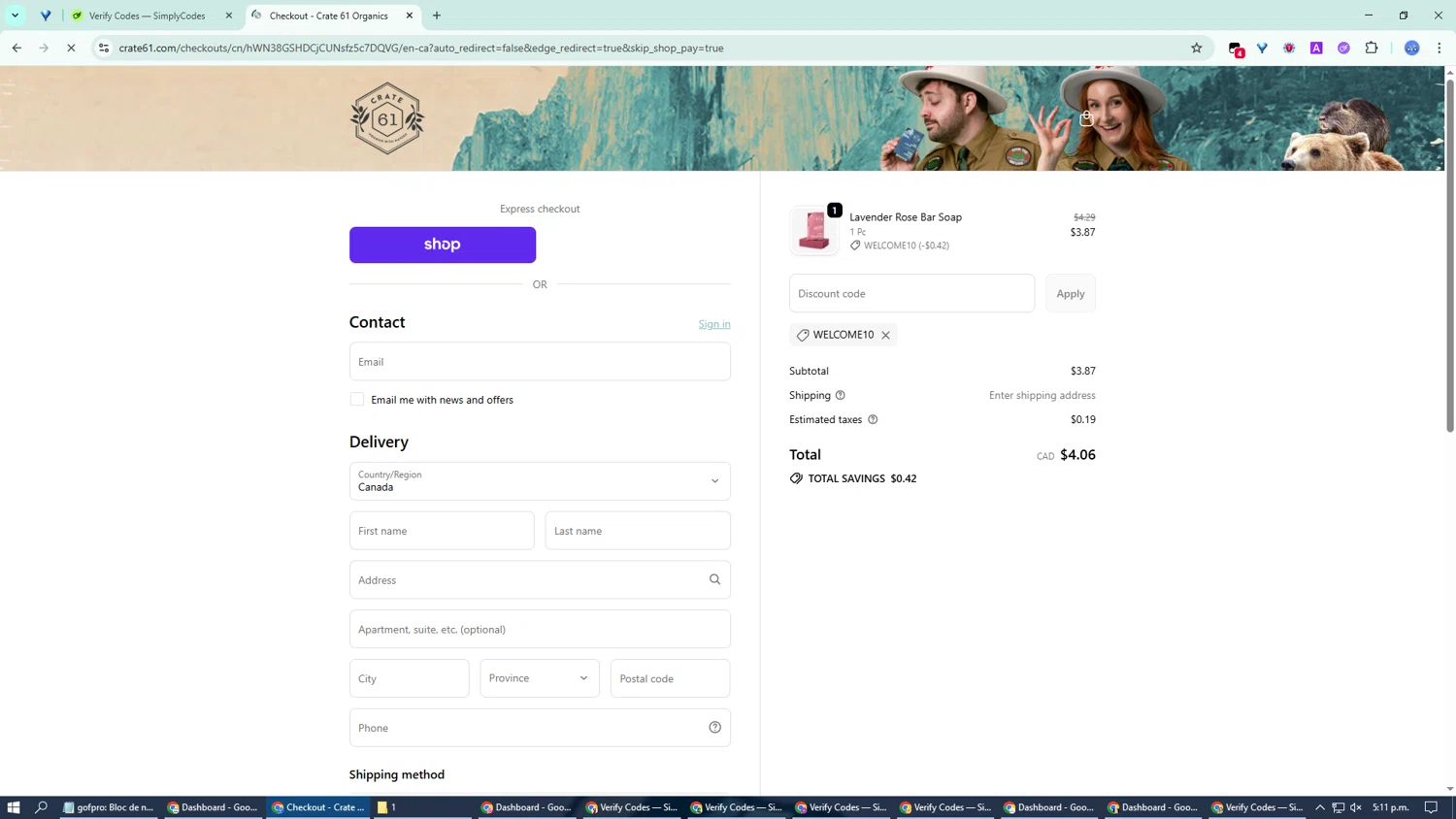This screenshot has height=819, width=1456.
Task: Open a new browser tab
Action: pyautogui.click(x=437, y=16)
